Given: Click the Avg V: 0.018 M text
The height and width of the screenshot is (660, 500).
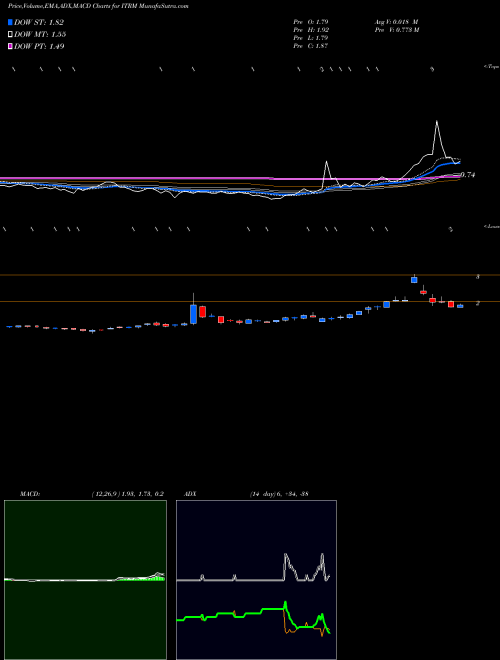Looking at the screenshot, I should tap(396, 21).
